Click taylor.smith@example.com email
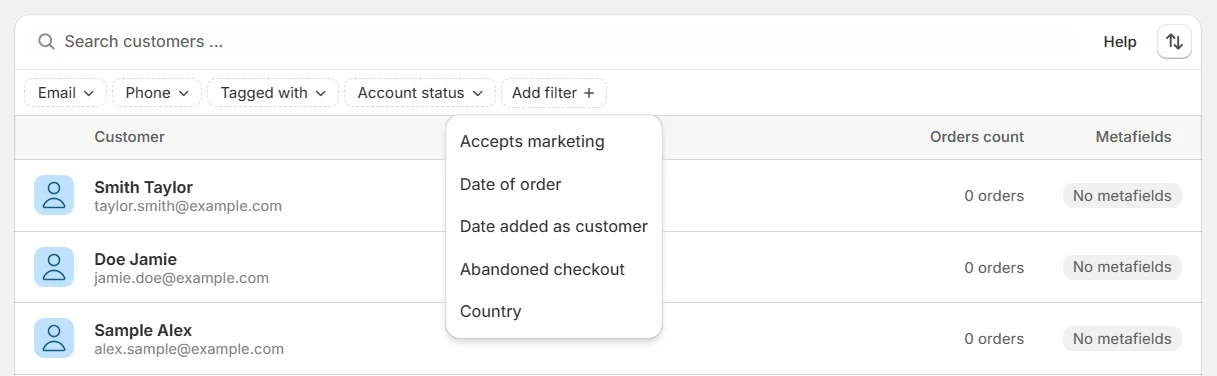 pyautogui.click(x=188, y=206)
